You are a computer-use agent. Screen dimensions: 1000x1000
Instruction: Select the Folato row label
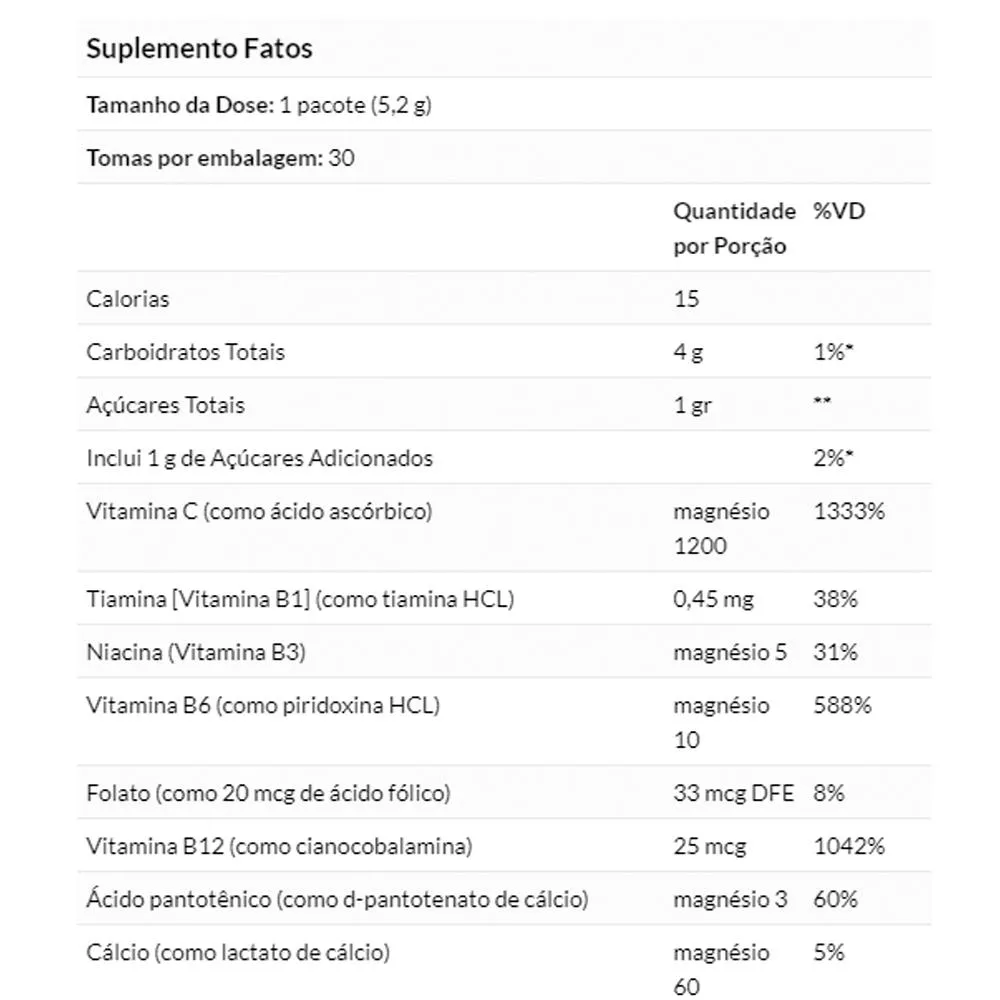click(x=268, y=793)
